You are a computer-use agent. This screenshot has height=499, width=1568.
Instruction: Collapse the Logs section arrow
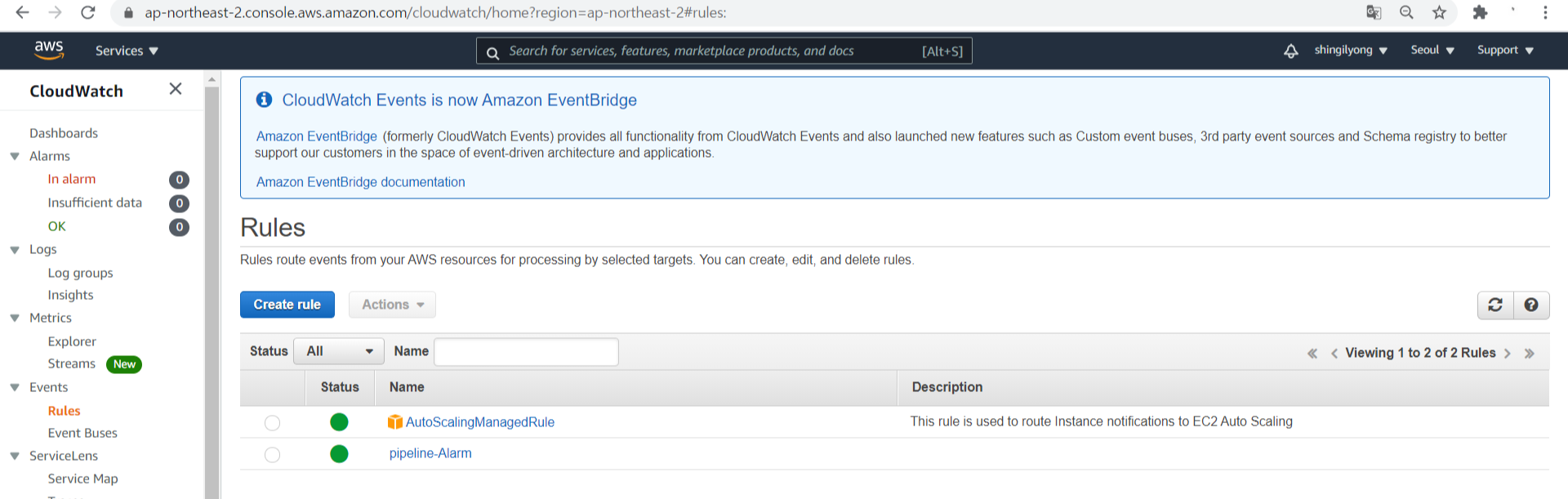(x=15, y=250)
